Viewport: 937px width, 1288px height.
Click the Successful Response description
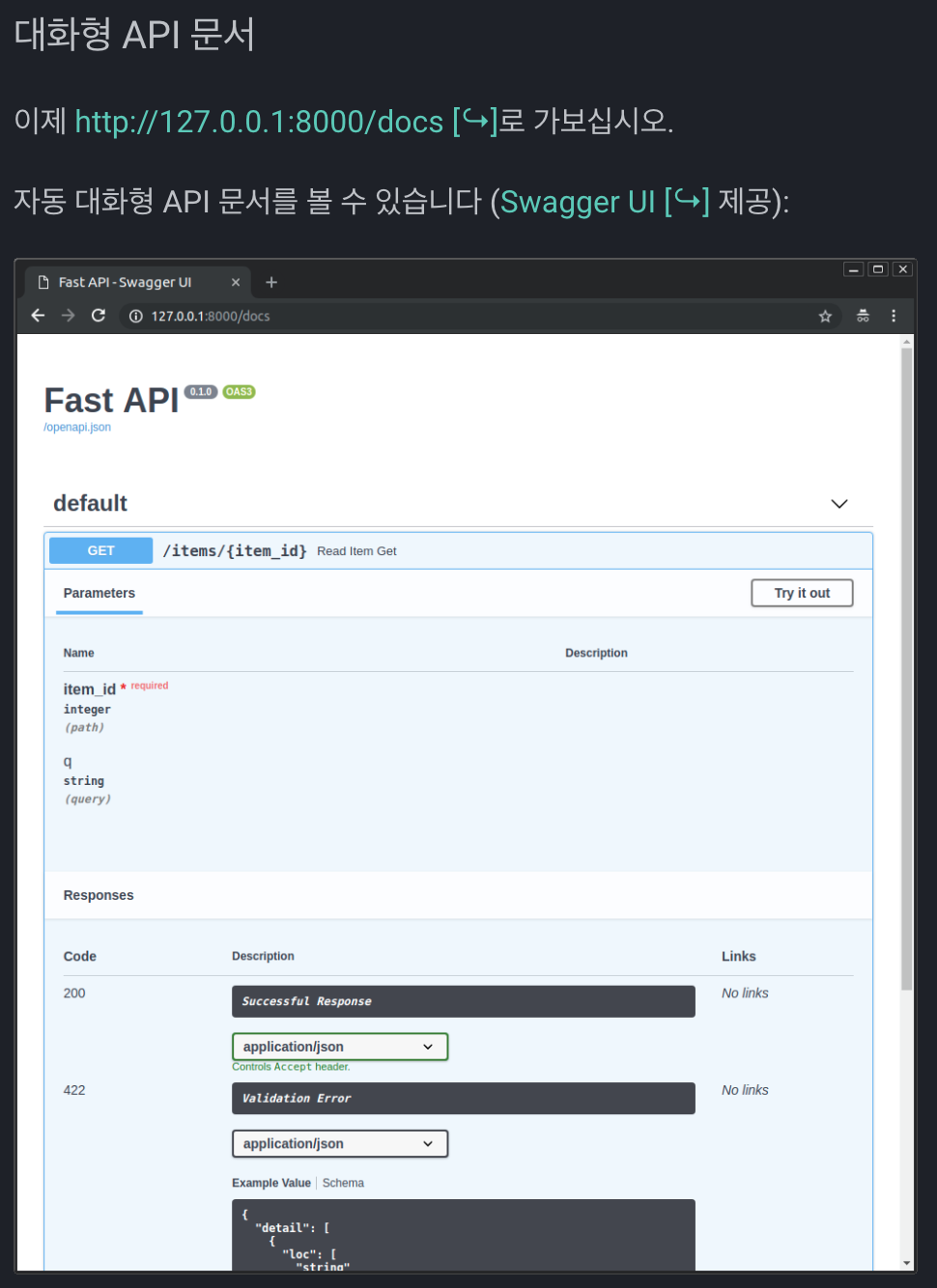click(463, 1001)
